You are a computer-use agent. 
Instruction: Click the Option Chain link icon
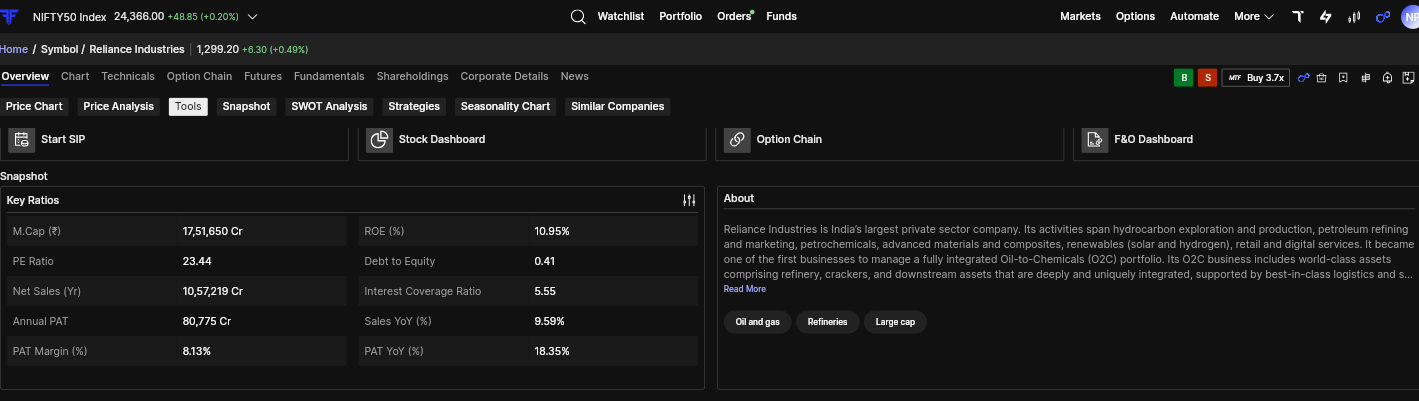[x=737, y=140]
